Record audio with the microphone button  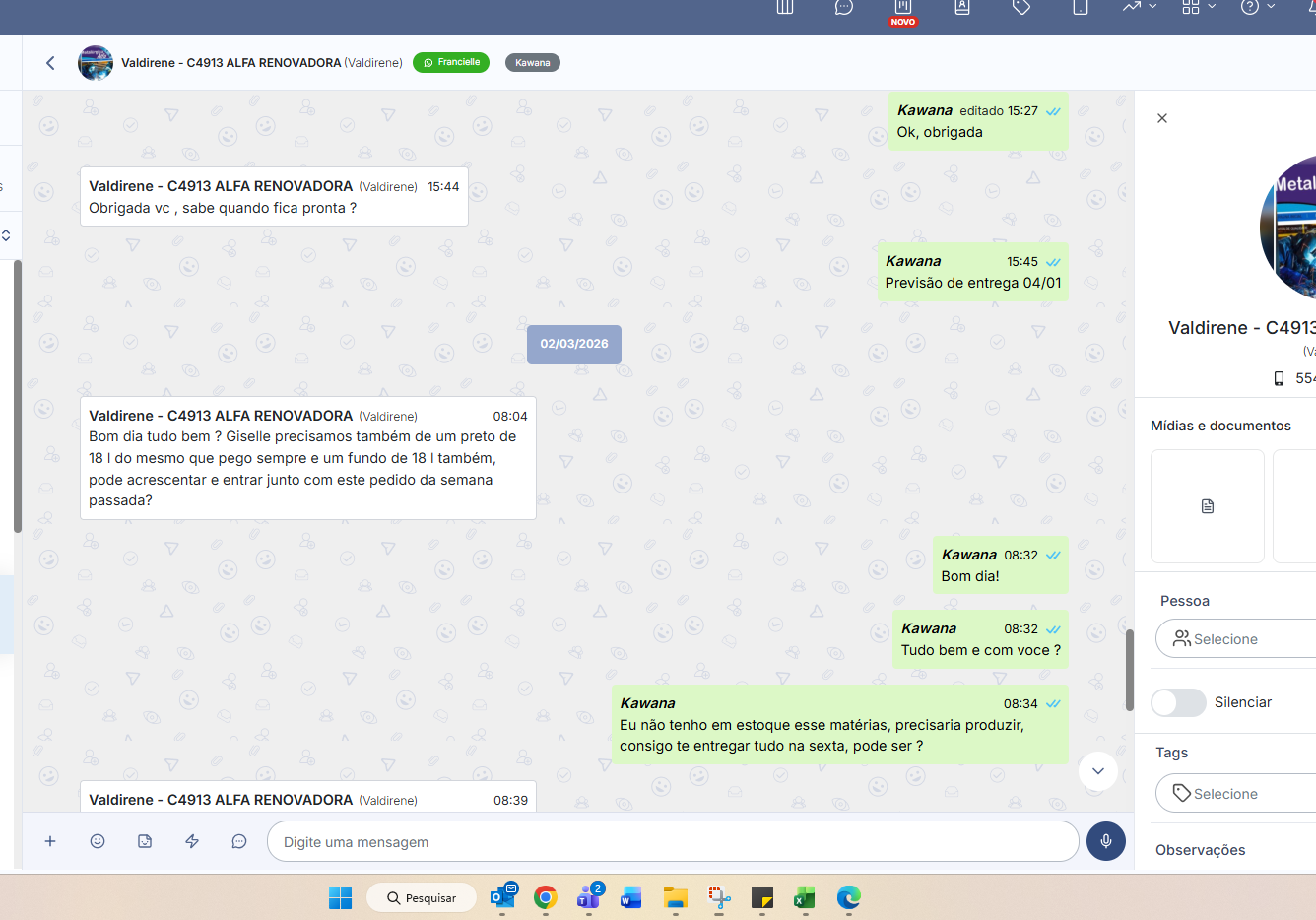pos(1105,841)
